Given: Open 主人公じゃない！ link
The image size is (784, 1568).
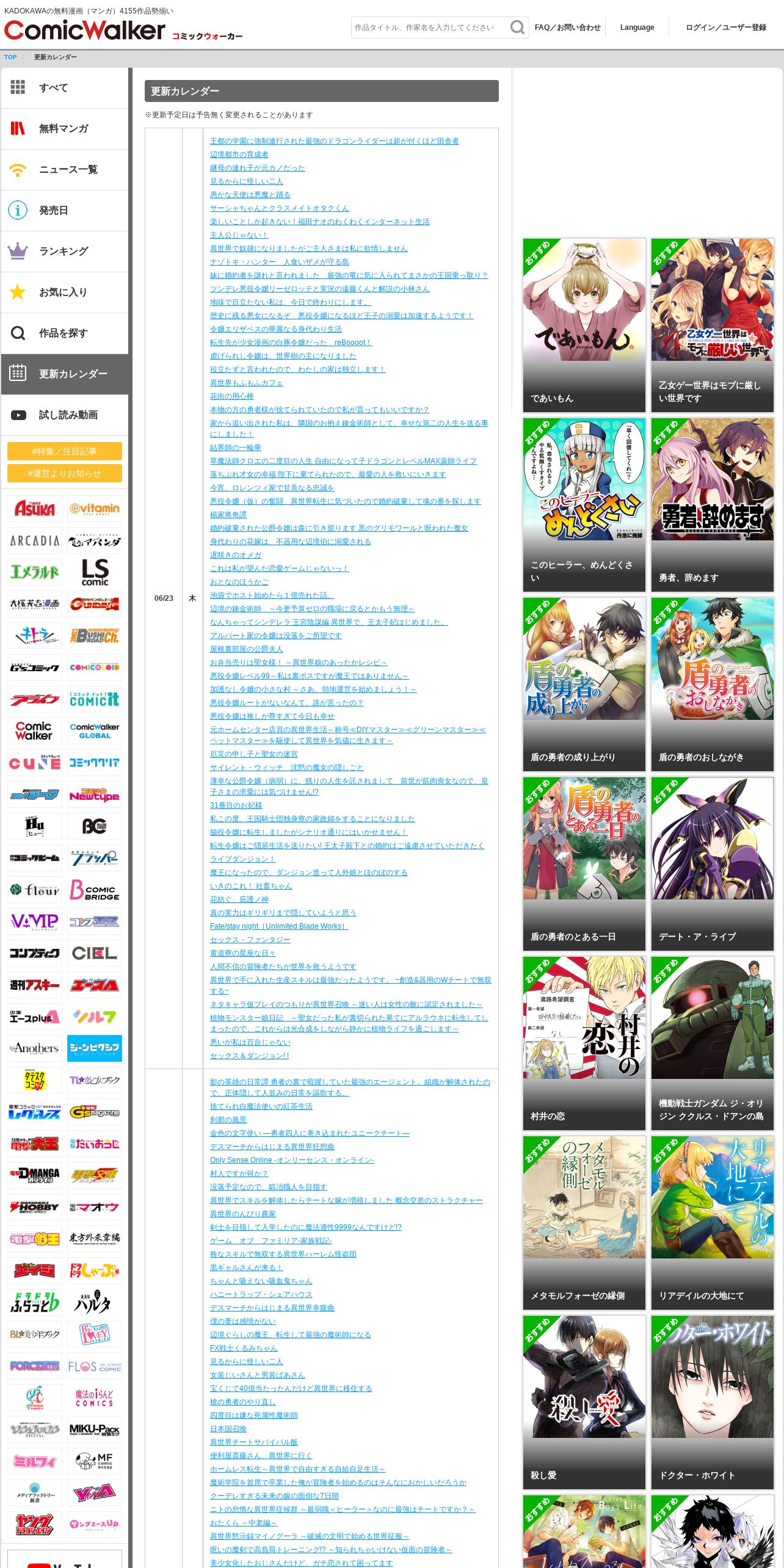Looking at the screenshot, I should (239, 235).
